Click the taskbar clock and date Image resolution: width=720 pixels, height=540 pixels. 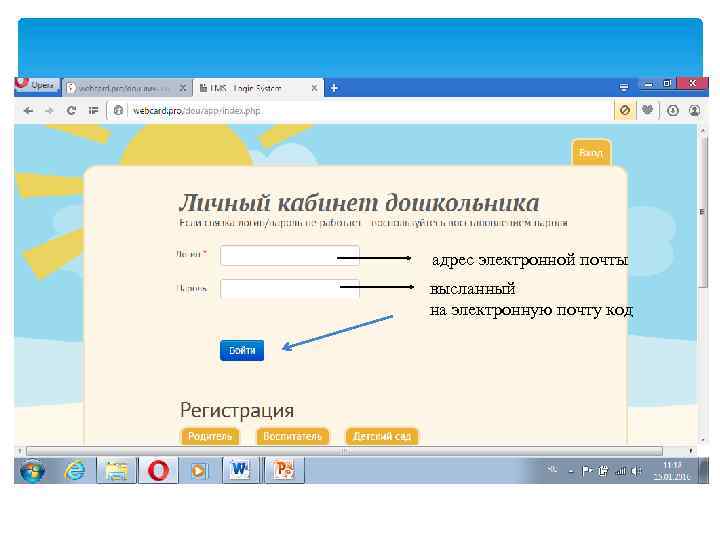pyautogui.click(x=672, y=471)
